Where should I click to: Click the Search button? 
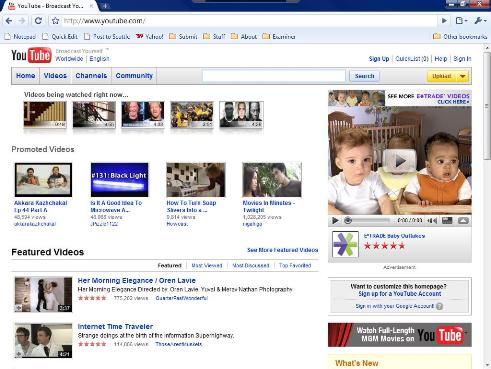pyautogui.click(x=364, y=76)
